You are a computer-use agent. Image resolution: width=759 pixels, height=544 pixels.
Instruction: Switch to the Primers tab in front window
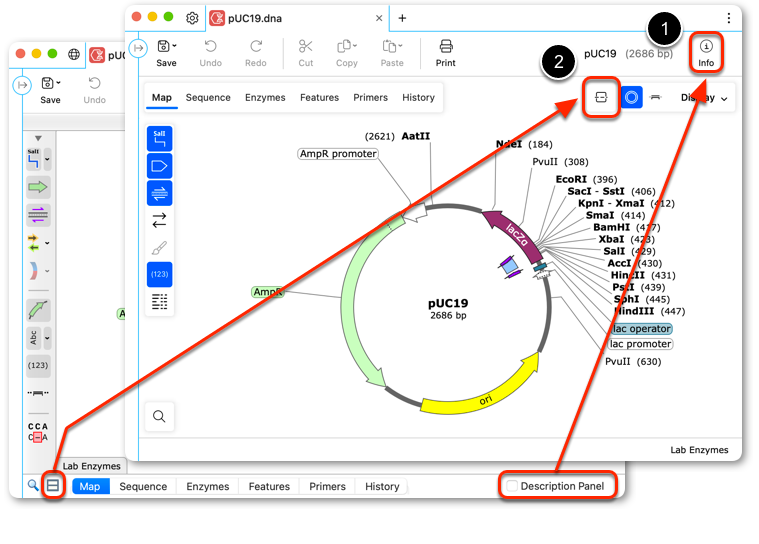[x=370, y=97]
